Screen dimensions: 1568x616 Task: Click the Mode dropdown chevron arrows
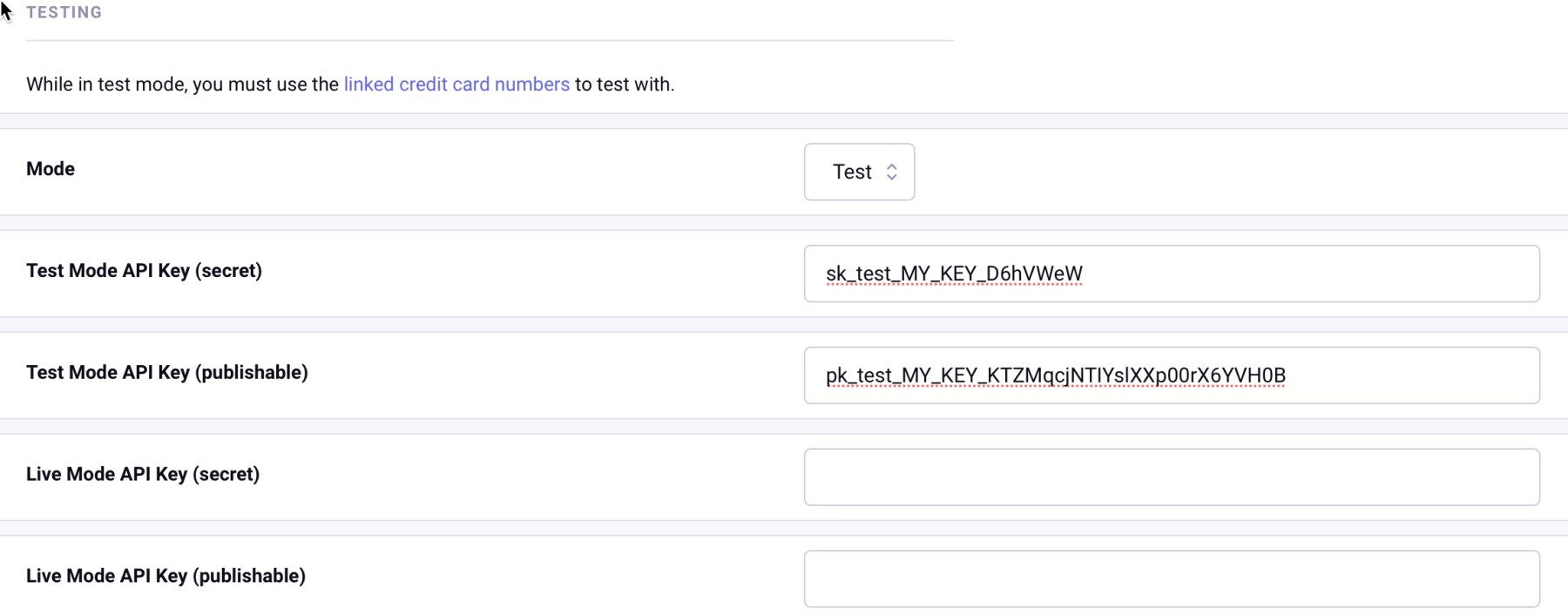891,172
